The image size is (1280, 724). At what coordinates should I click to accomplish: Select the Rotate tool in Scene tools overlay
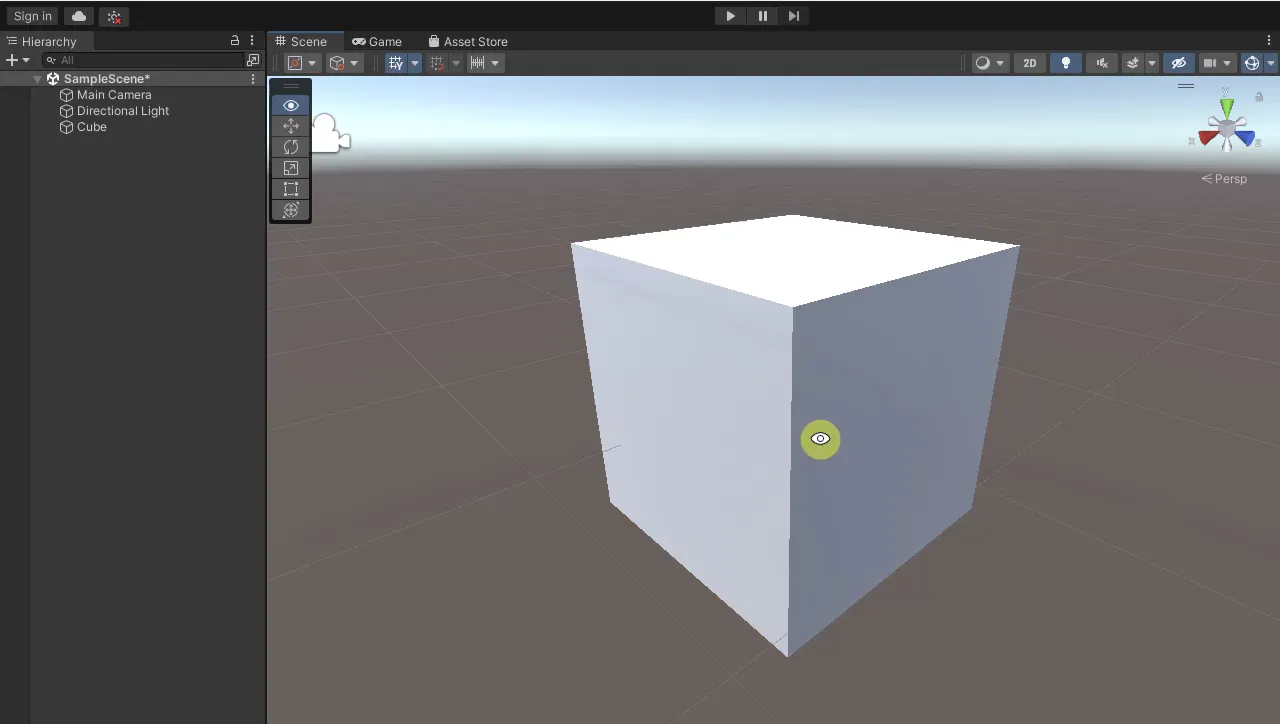click(x=291, y=147)
